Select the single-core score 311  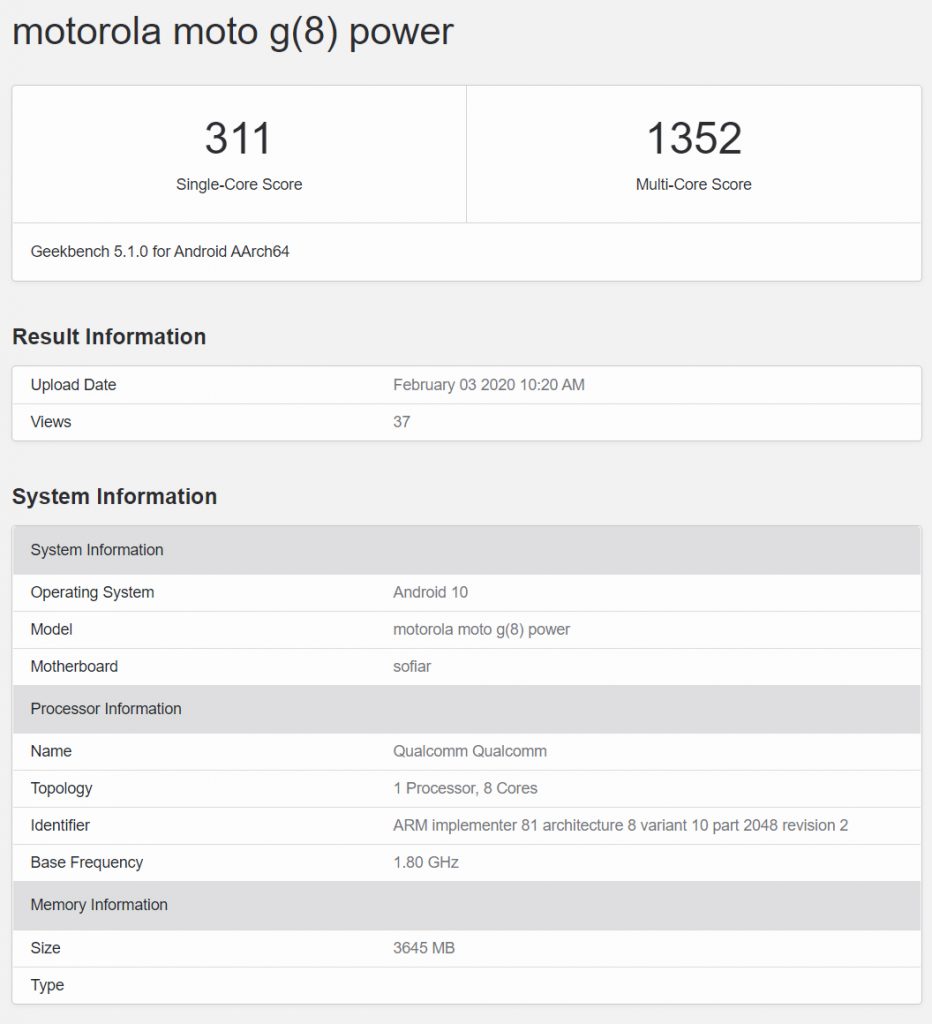click(x=238, y=138)
